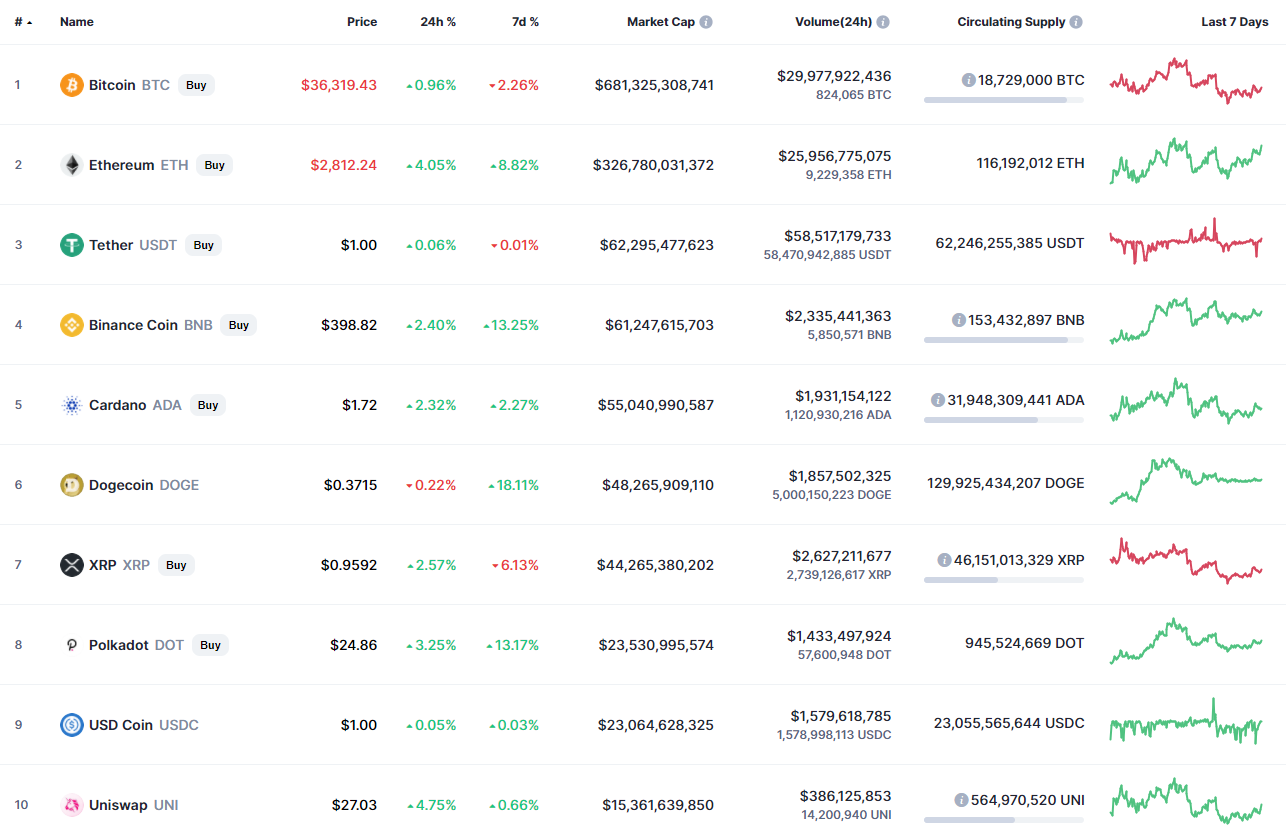Open Tether 7-day sparkline chart
This screenshot has width=1286, height=836.
click(1186, 241)
